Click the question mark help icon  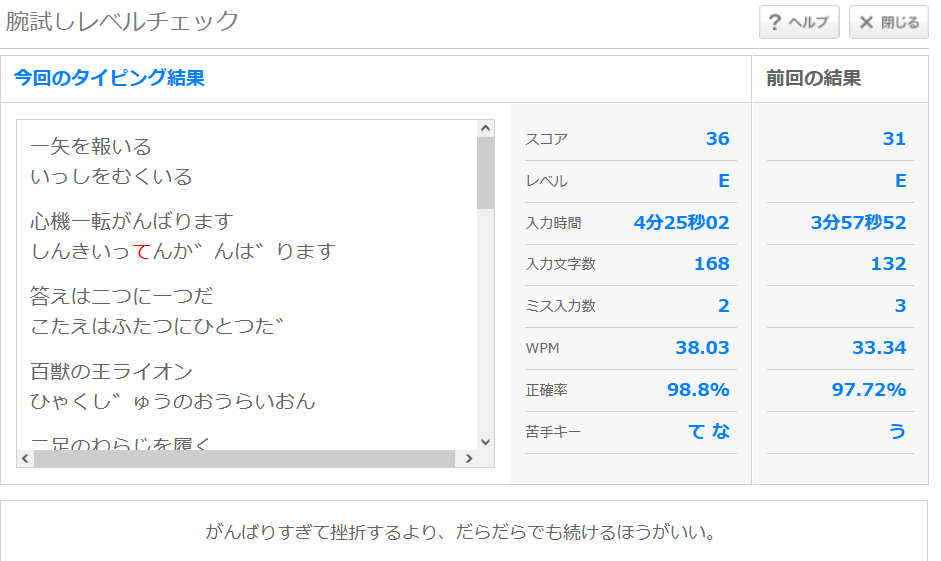coord(774,22)
